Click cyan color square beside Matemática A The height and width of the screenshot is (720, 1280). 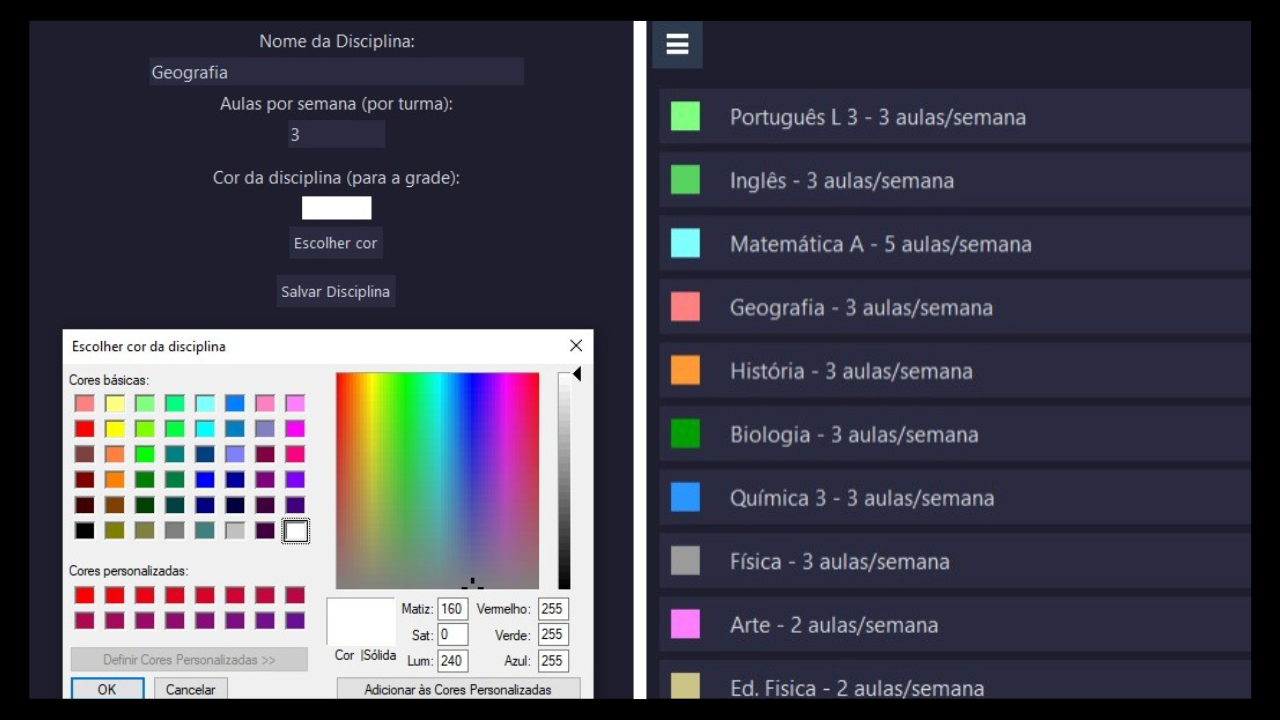tap(685, 244)
